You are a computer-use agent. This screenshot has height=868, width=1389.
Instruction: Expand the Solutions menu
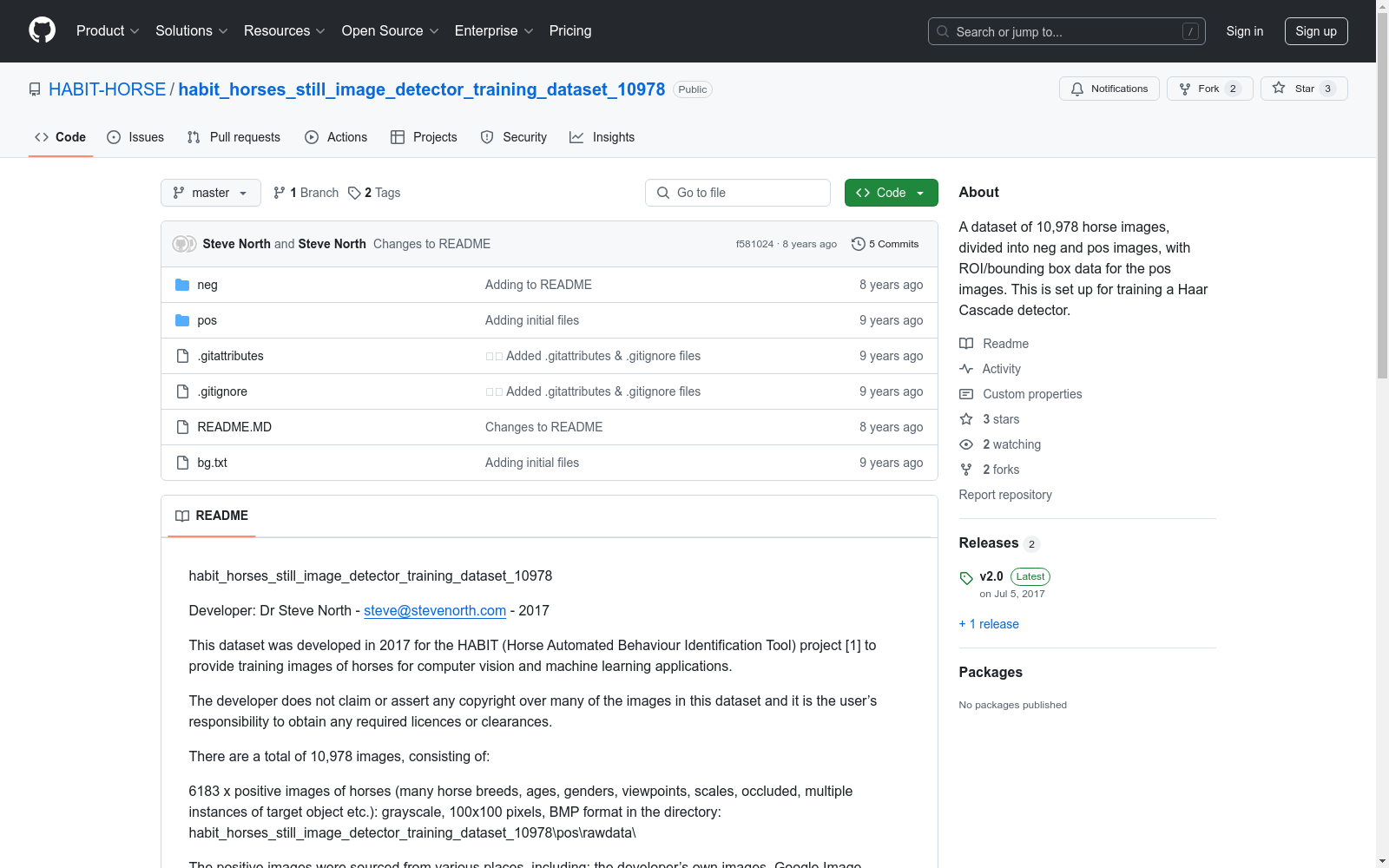point(192,30)
